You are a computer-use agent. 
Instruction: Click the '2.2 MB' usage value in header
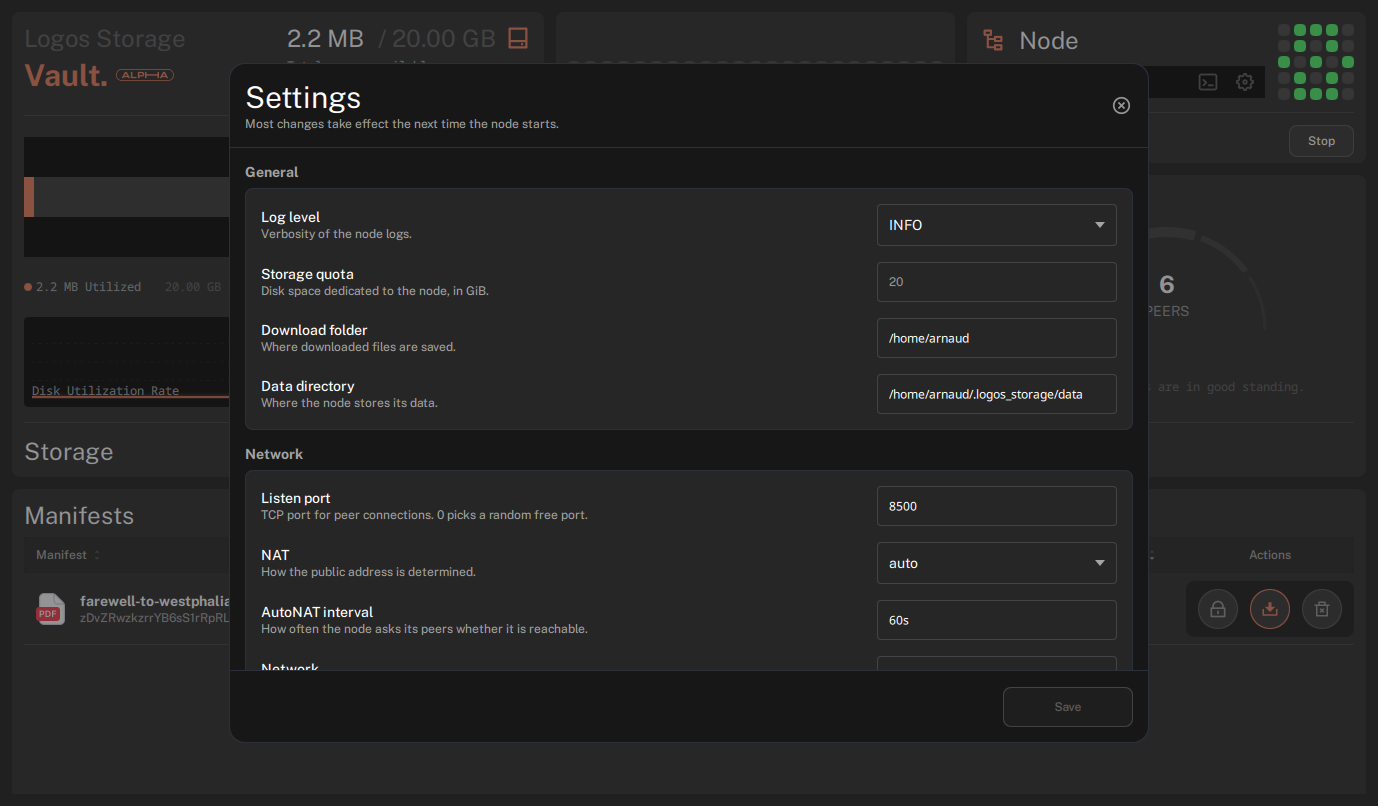click(x=325, y=38)
